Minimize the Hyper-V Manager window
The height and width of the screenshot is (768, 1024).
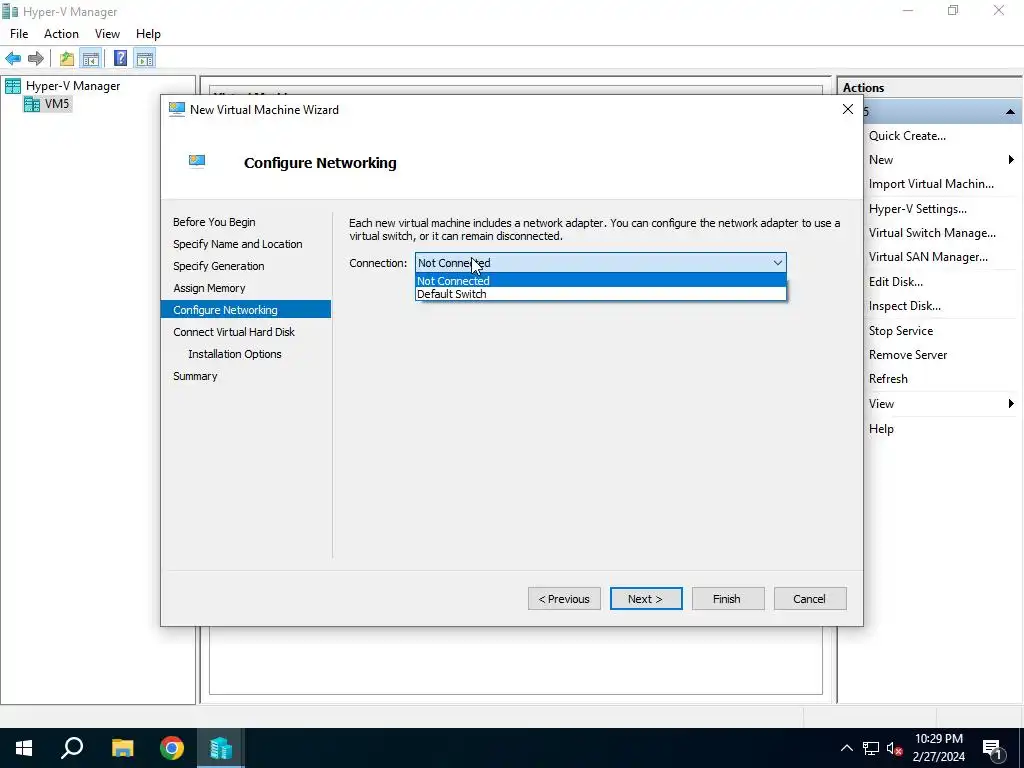click(x=907, y=10)
